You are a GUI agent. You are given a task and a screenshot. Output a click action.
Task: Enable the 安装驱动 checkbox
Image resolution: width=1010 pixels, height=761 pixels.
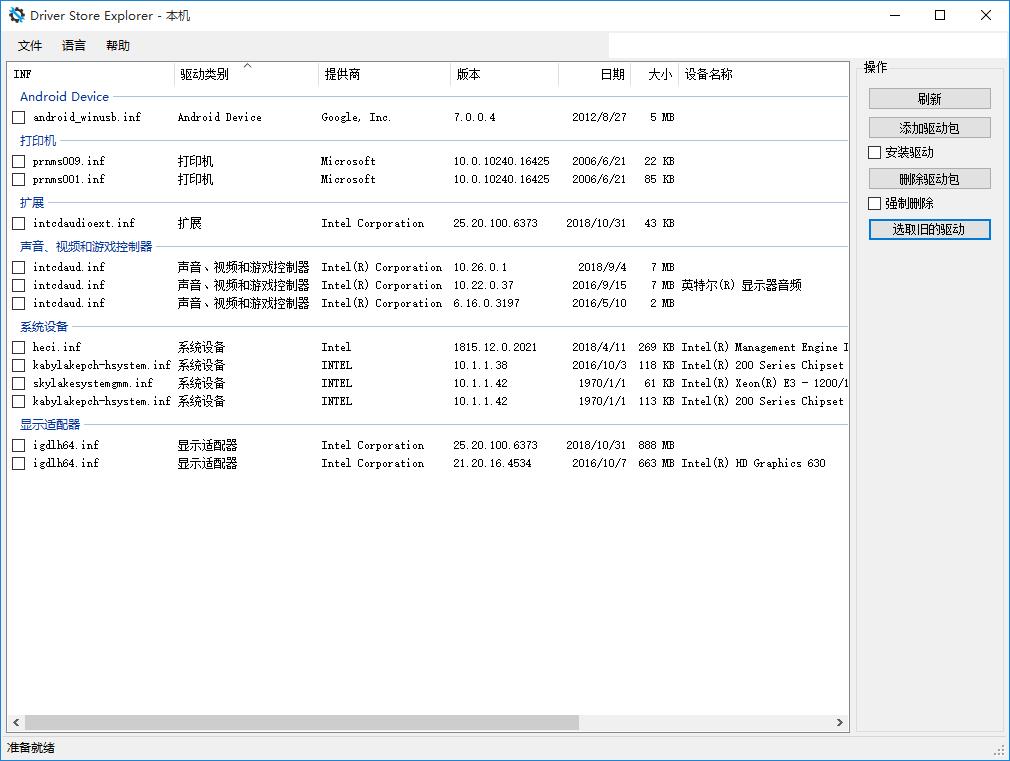(875, 153)
